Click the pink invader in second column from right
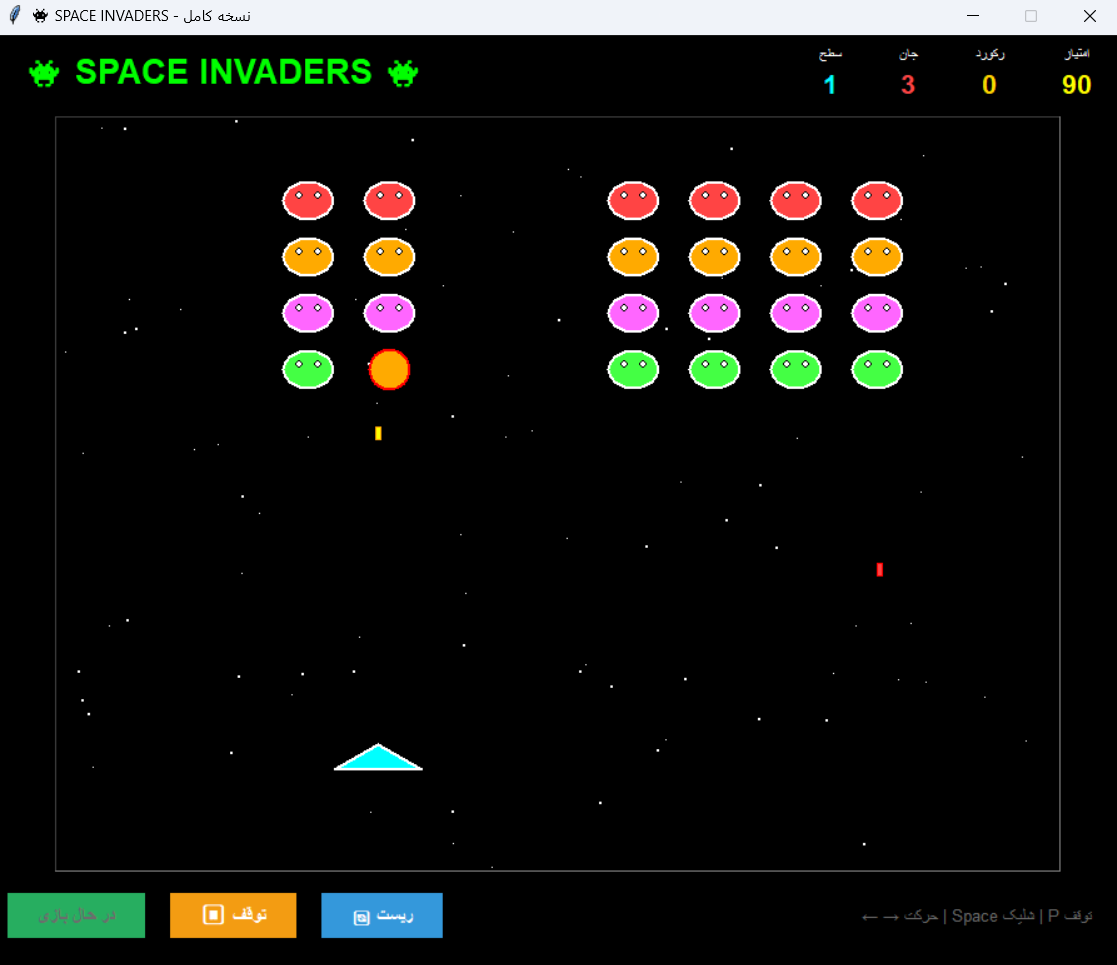The width and height of the screenshot is (1117, 965). pyautogui.click(x=796, y=313)
